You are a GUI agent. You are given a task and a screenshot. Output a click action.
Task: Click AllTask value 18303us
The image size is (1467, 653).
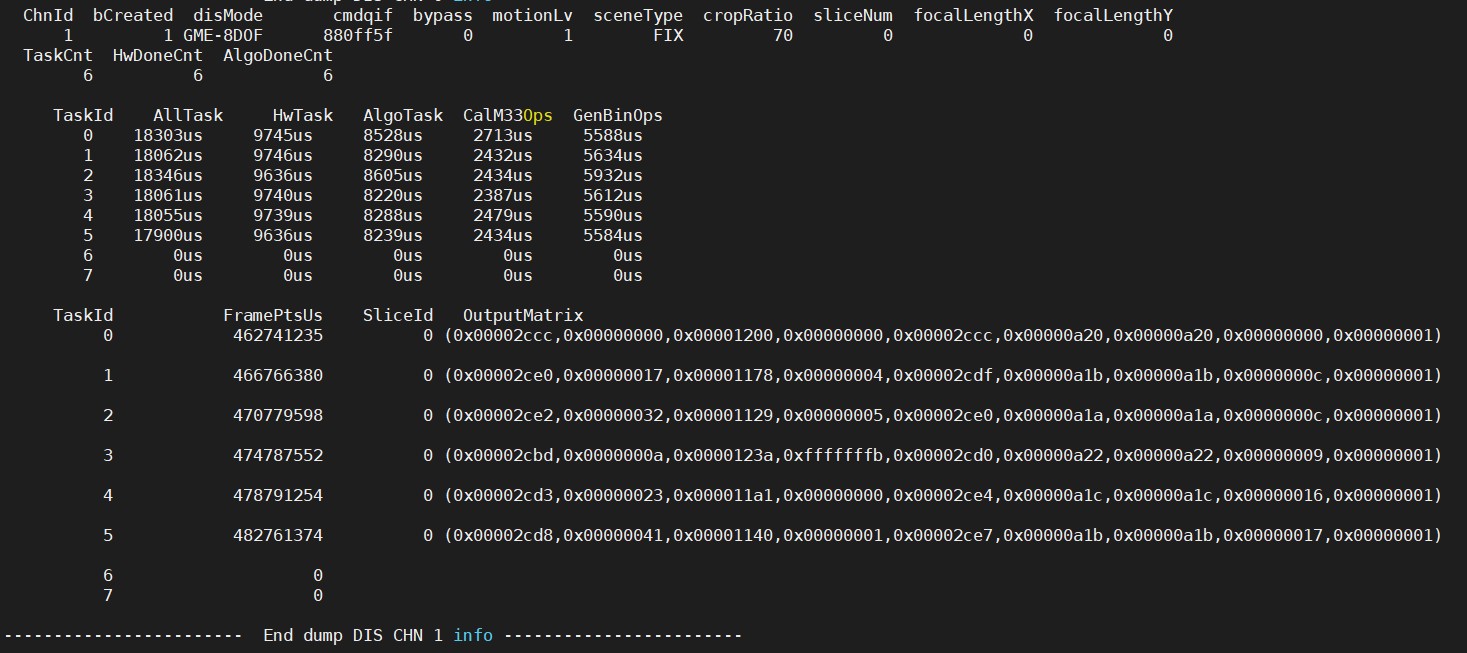pyautogui.click(x=167, y=135)
